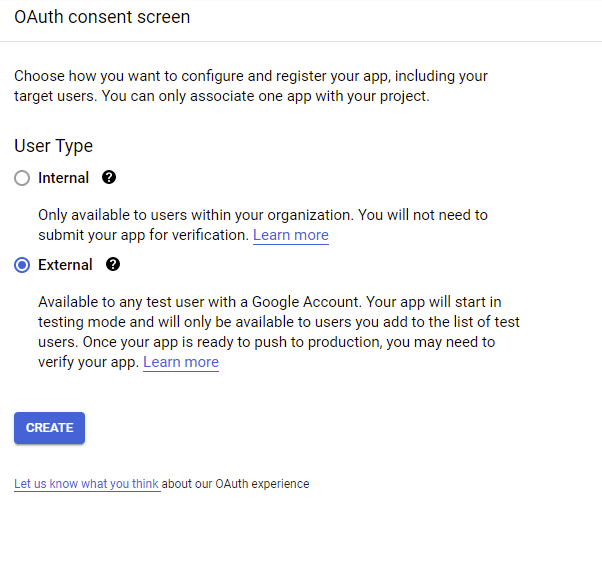602x566 pixels.
Task: Select the External user type radio button
Action: [22, 266]
